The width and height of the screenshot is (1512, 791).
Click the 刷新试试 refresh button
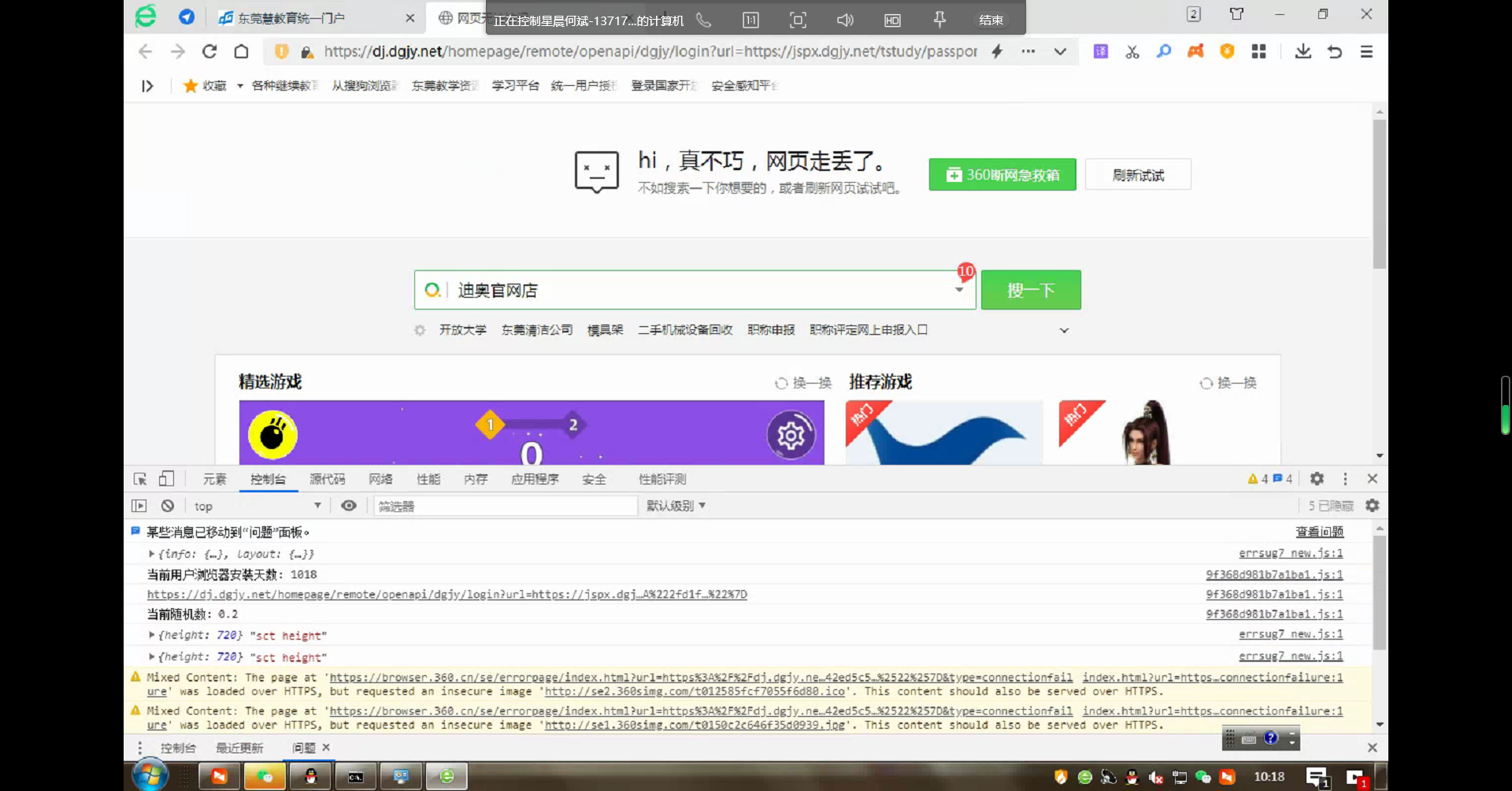coord(1137,175)
